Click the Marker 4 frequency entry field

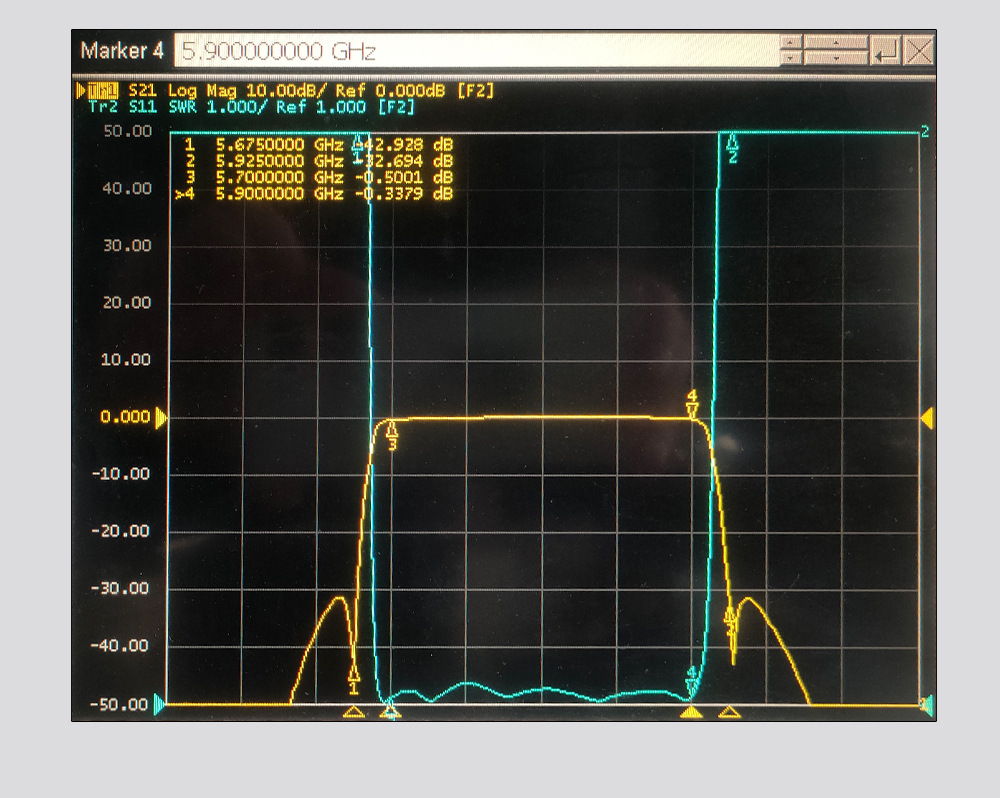[x=476, y=50]
